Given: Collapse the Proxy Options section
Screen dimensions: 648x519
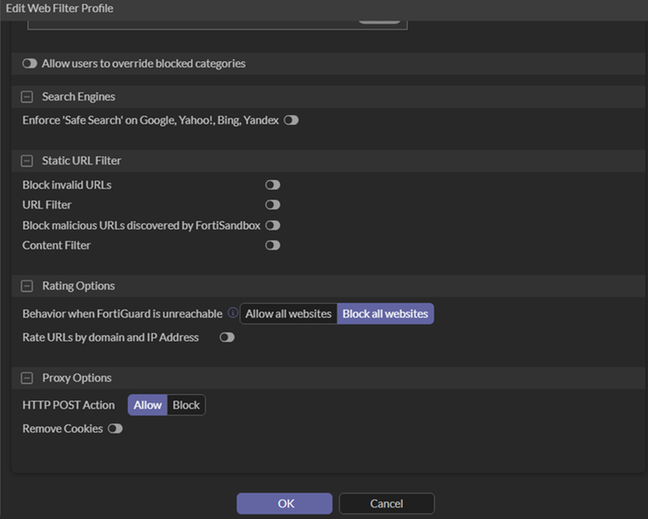Looking at the screenshot, I should (x=27, y=378).
